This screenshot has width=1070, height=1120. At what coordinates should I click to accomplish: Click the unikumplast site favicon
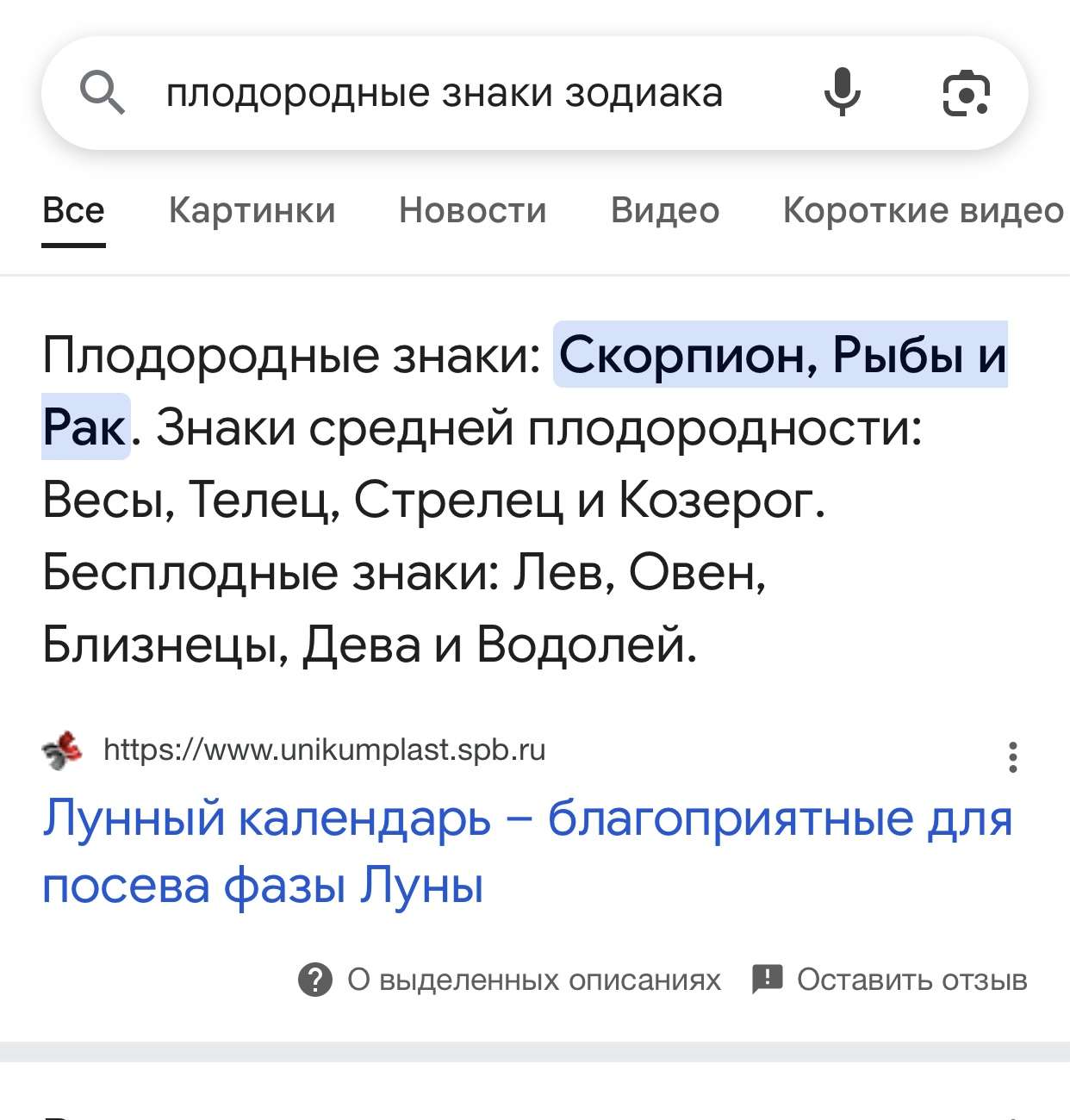point(63,750)
